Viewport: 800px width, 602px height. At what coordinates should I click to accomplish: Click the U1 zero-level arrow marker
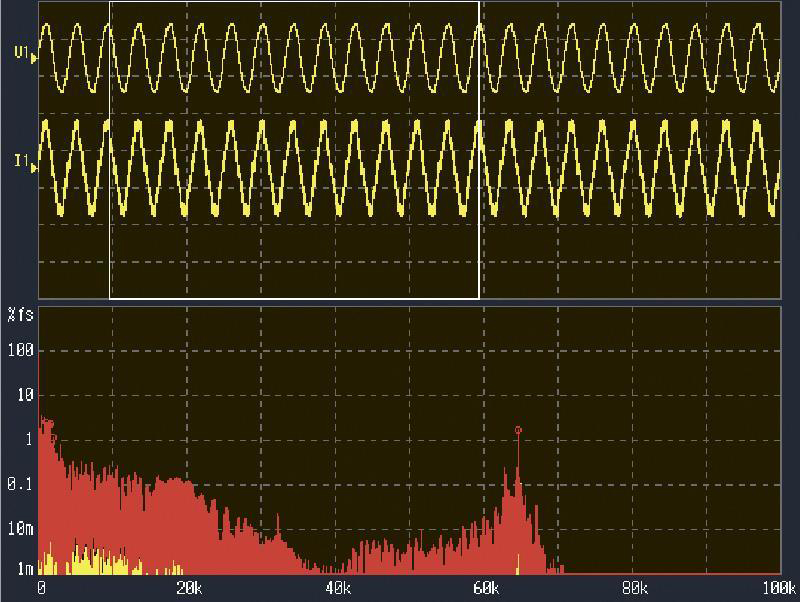[x=35, y=58]
